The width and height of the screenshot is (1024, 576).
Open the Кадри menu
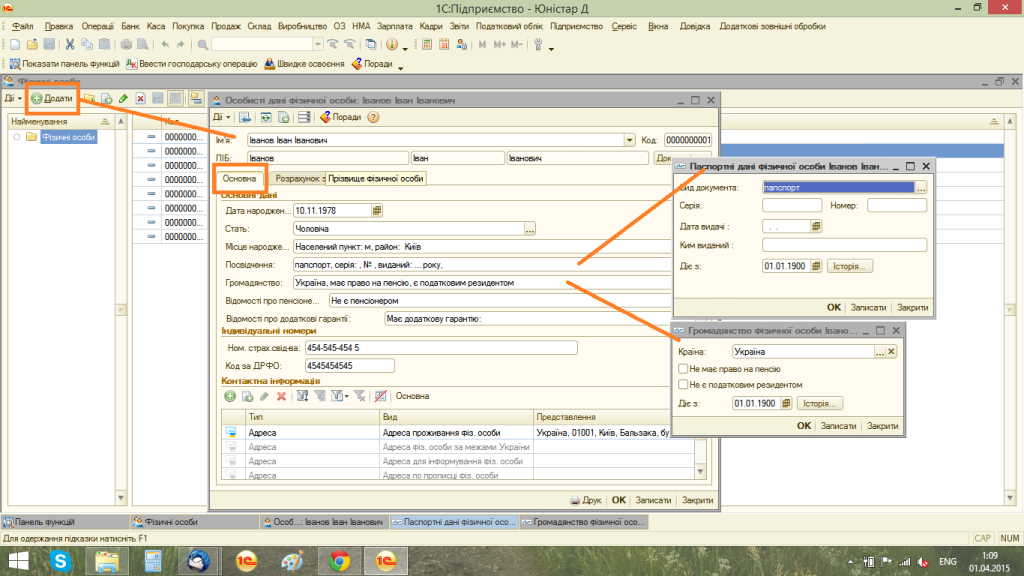coord(431,27)
